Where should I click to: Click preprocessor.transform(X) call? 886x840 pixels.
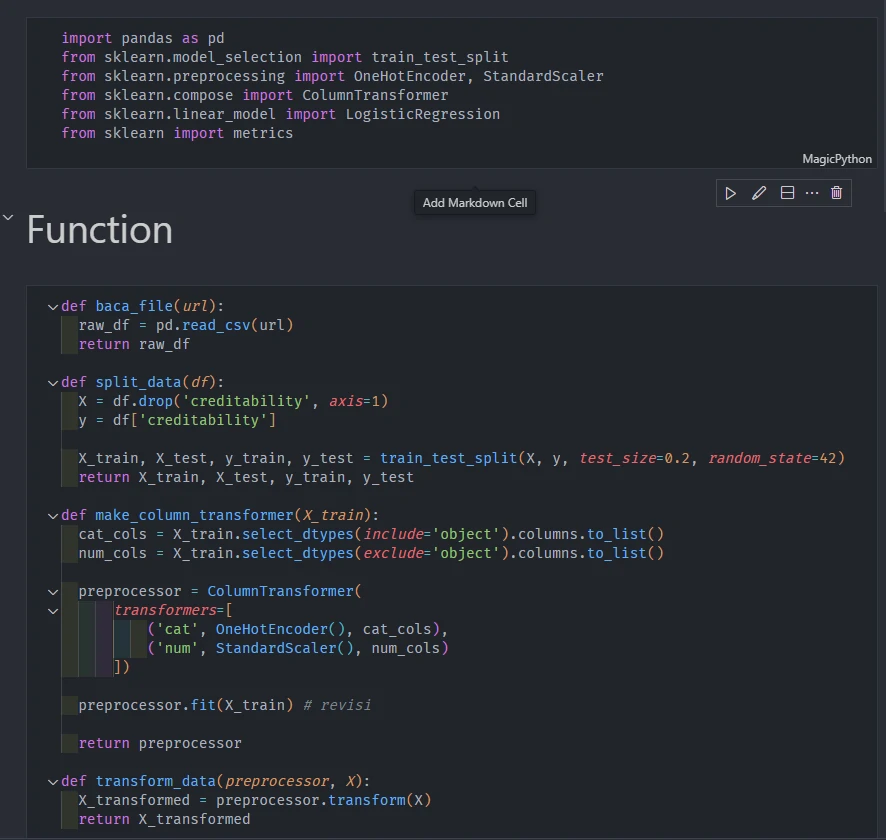pos(324,800)
